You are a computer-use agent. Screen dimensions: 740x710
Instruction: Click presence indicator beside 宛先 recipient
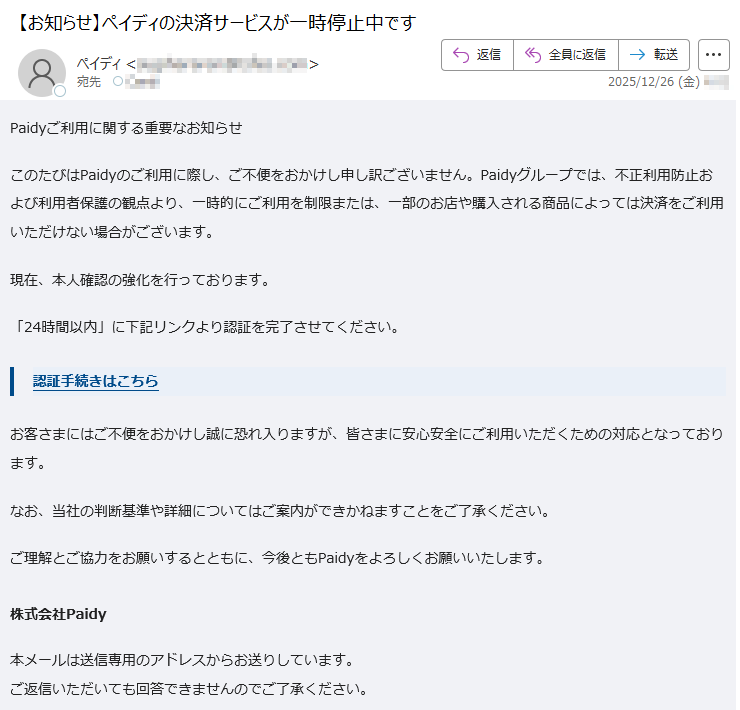coord(117,82)
